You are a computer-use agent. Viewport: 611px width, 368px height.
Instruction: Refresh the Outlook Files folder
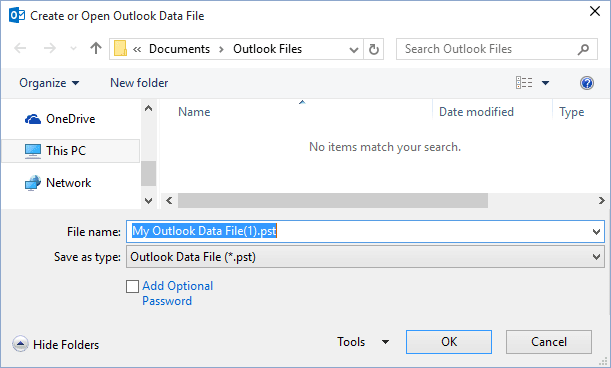(374, 49)
